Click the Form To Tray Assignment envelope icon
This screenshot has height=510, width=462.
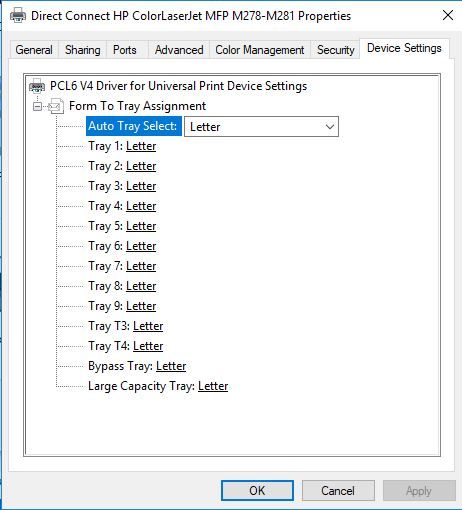(56, 106)
